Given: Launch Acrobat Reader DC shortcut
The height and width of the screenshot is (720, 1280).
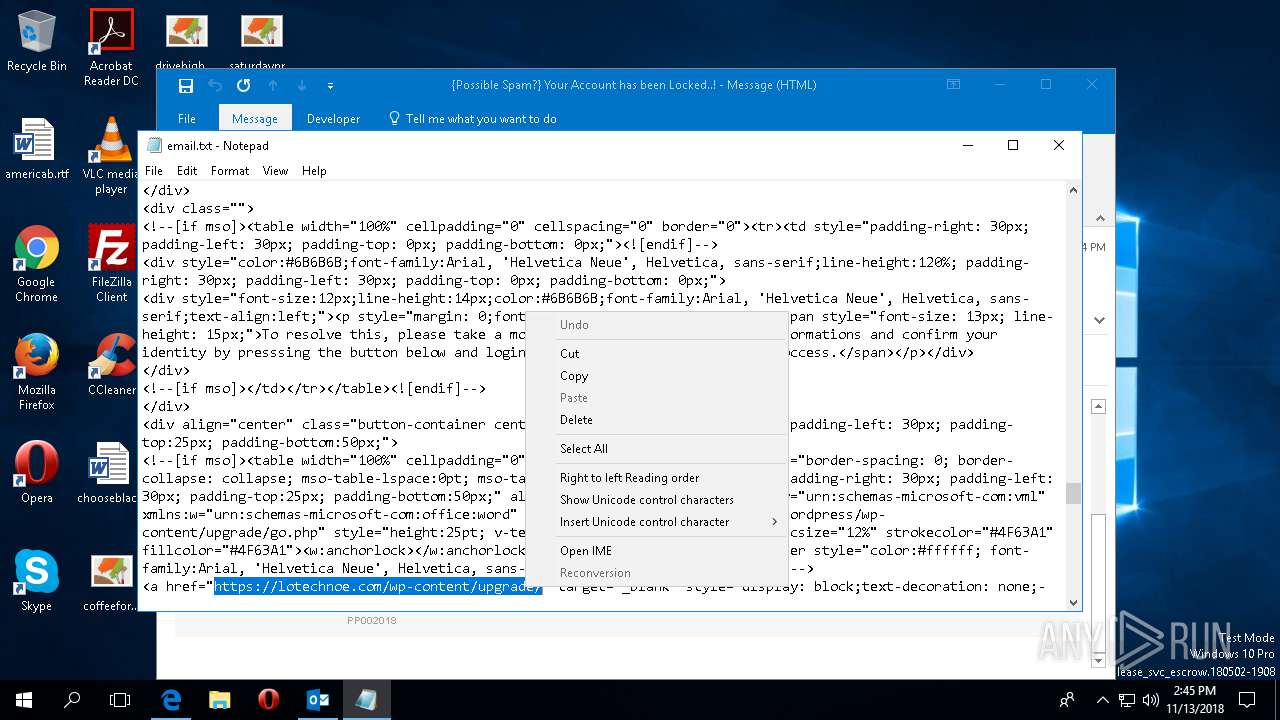Looking at the screenshot, I should pyautogui.click(x=111, y=46).
